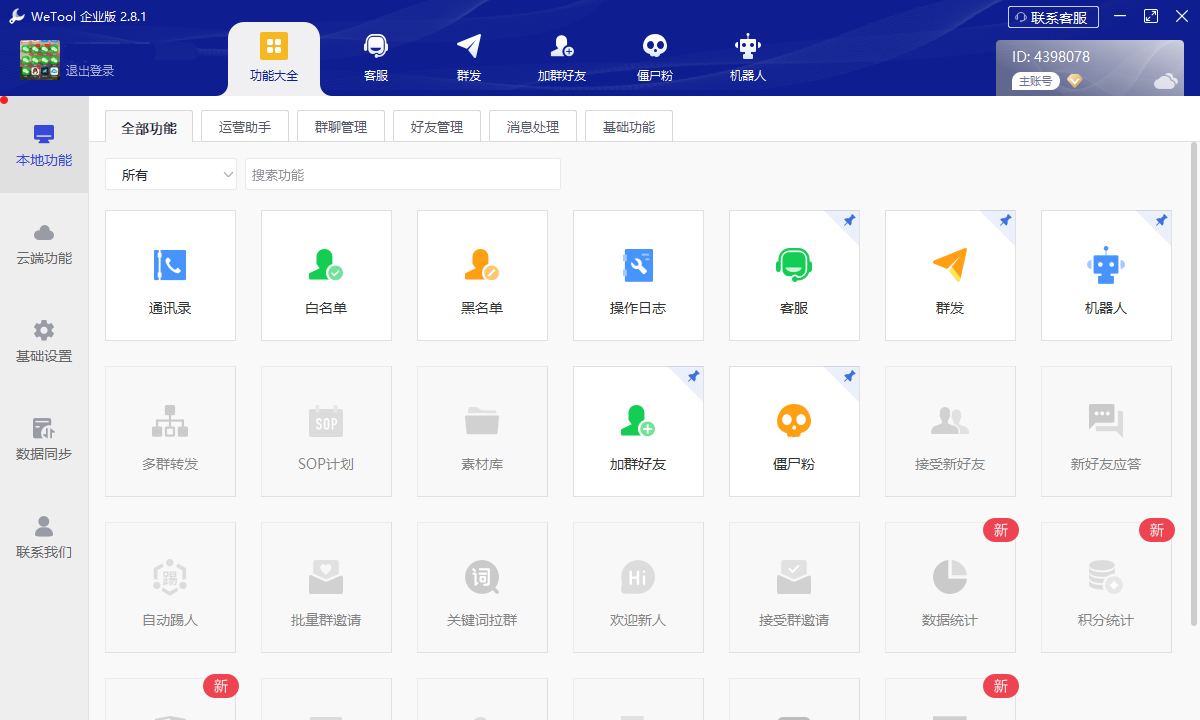Open the 白名单 whitelist feature

pyautogui.click(x=326, y=275)
